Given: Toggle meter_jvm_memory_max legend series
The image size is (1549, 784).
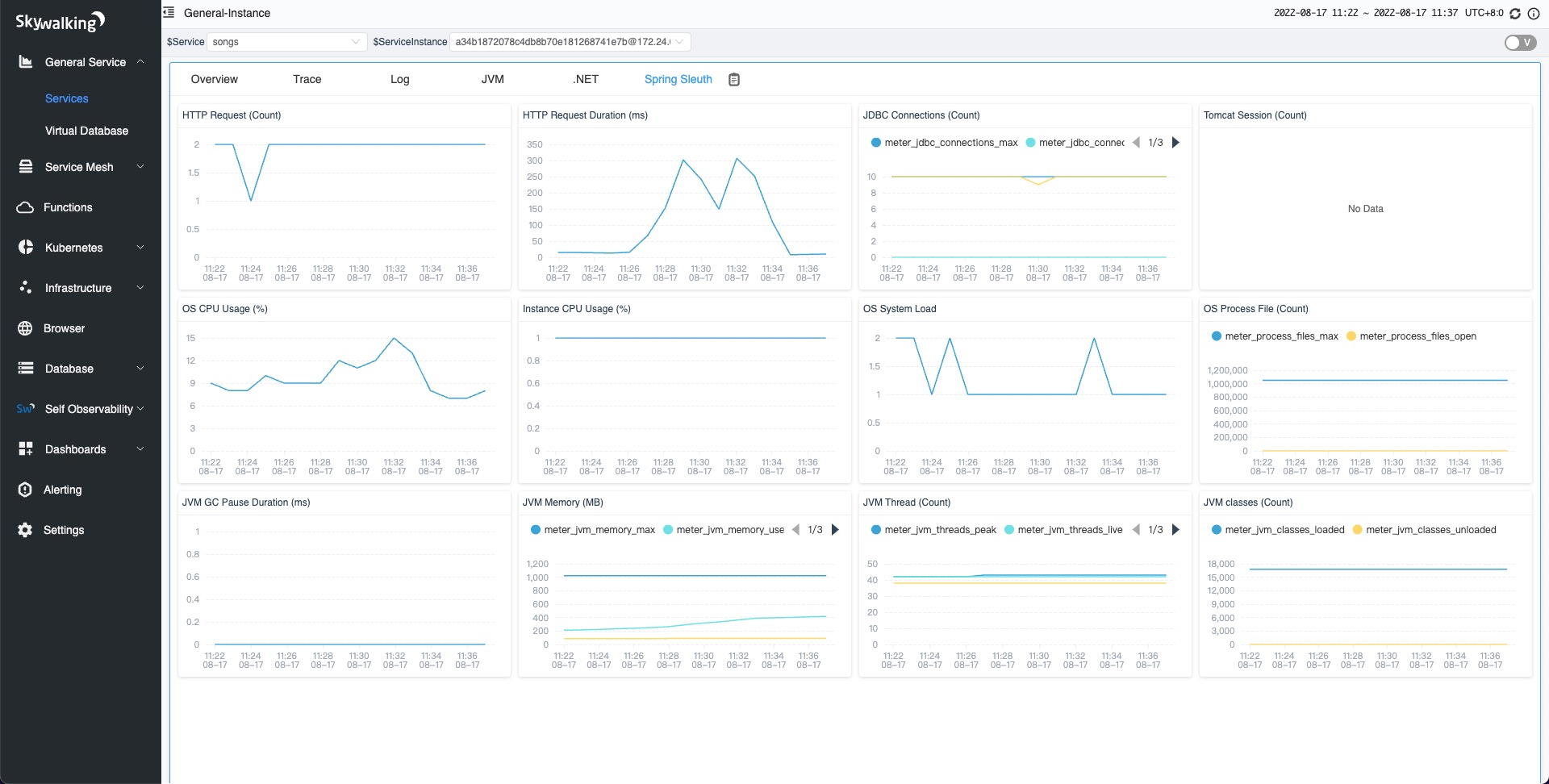Looking at the screenshot, I should (x=593, y=530).
